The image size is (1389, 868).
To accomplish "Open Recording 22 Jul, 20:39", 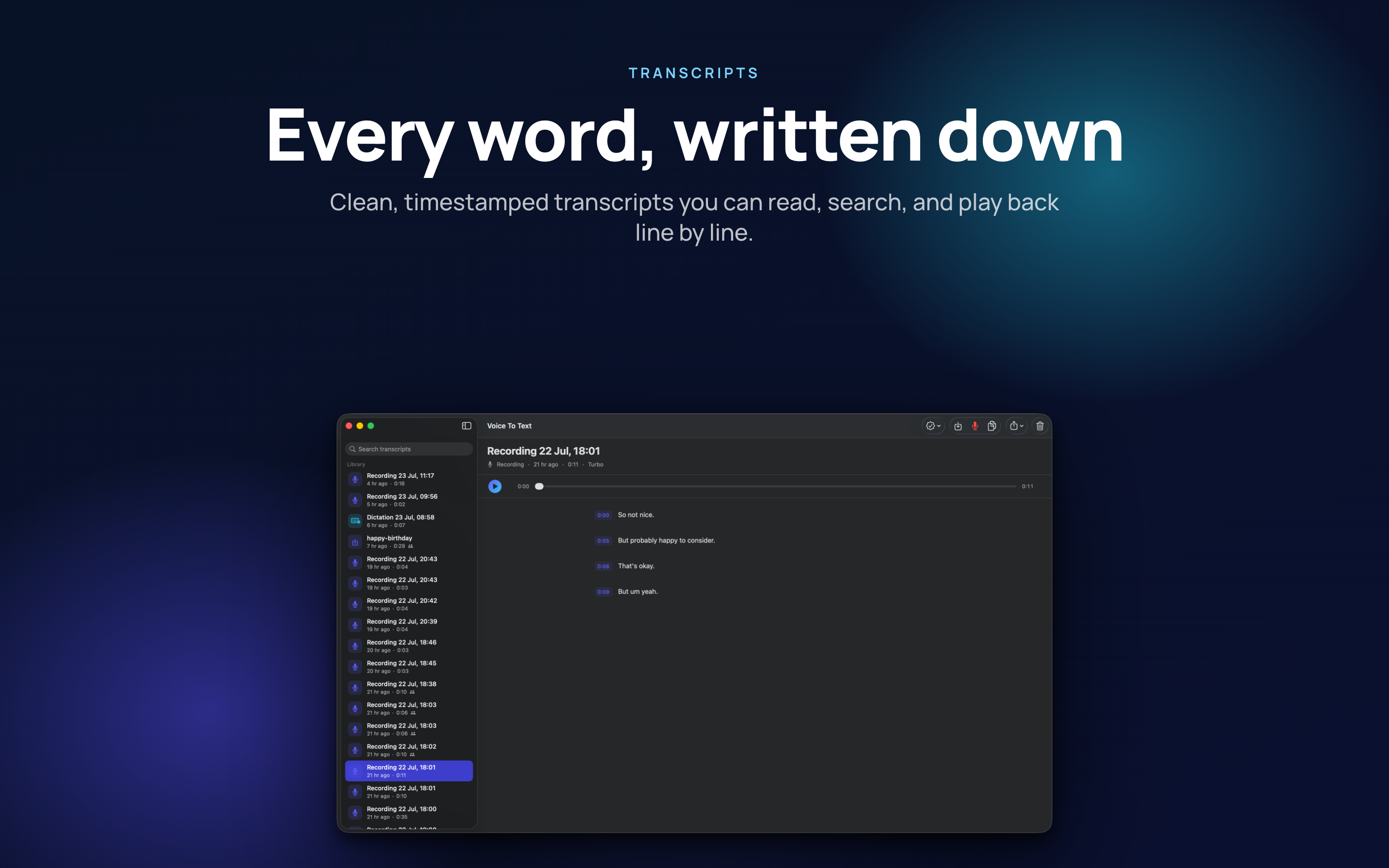I will (x=409, y=625).
